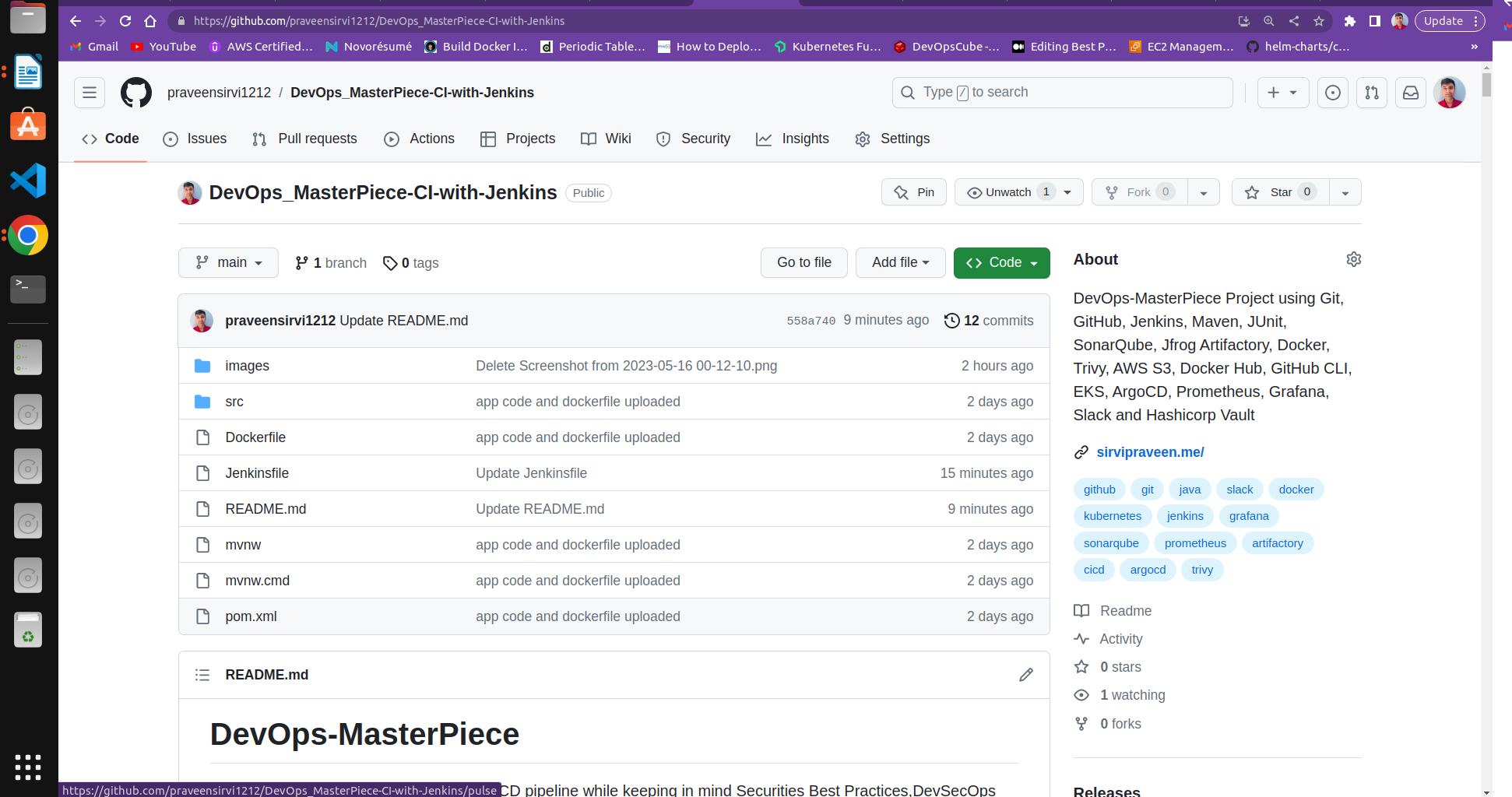The height and width of the screenshot is (797, 1512).
Task: Click the About section settings gear
Action: pos(1354,259)
